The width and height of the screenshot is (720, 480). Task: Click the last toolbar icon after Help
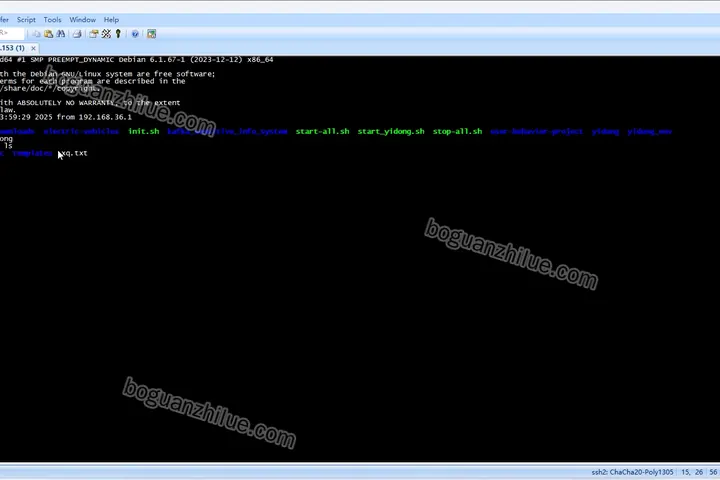click(152, 34)
